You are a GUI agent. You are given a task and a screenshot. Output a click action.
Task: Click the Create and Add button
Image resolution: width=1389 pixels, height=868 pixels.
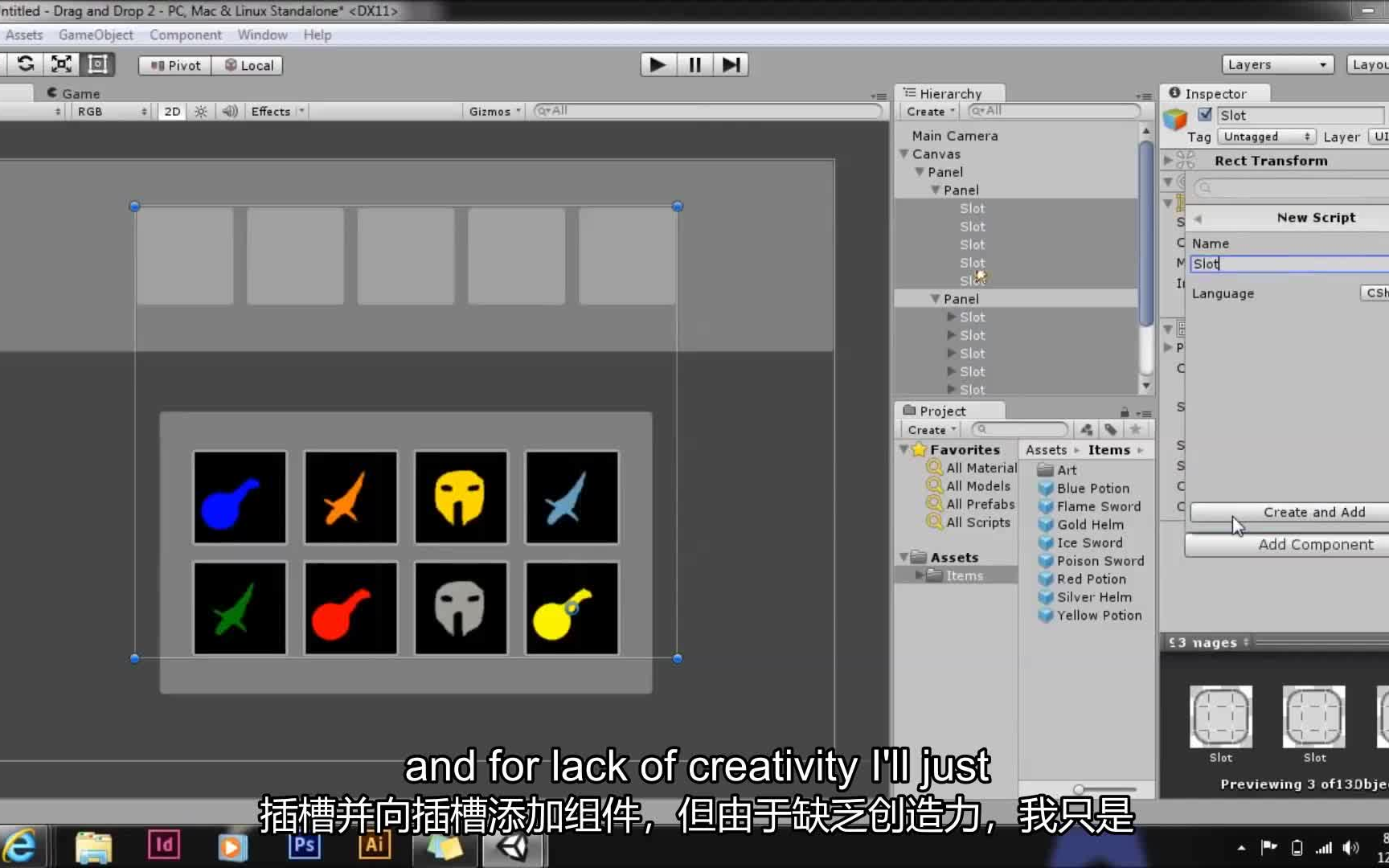pos(1313,512)
